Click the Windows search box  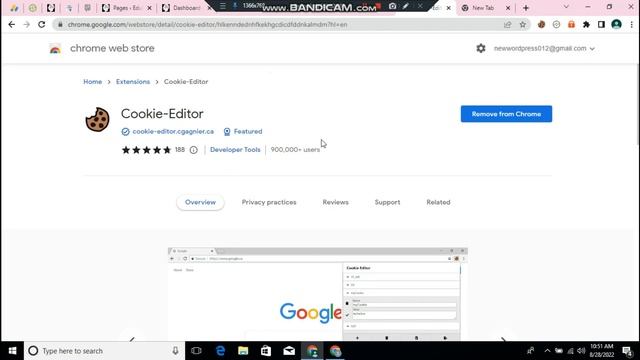click(104, 351)
